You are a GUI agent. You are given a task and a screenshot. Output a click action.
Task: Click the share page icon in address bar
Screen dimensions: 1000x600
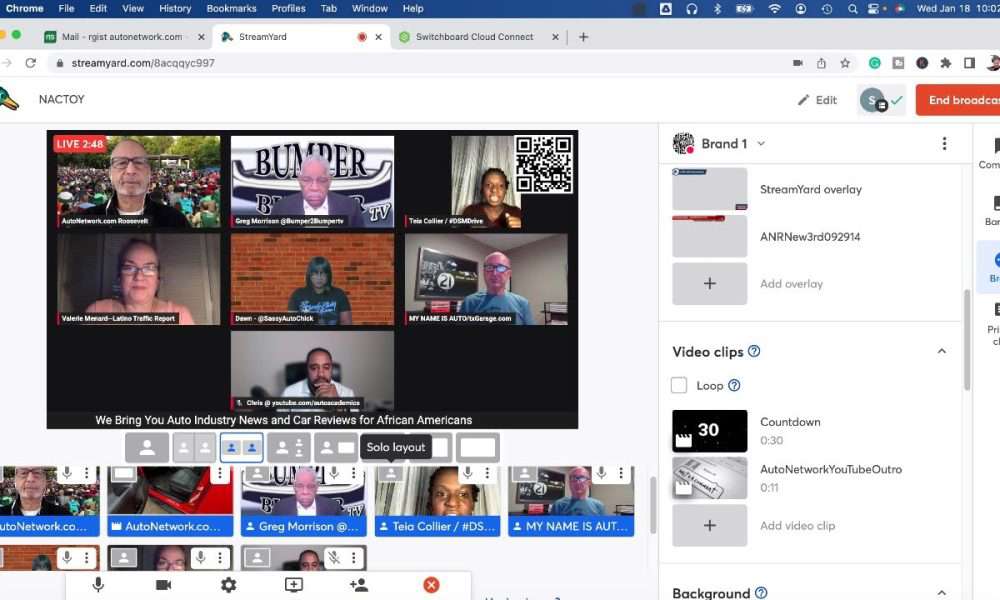[821, 63]
